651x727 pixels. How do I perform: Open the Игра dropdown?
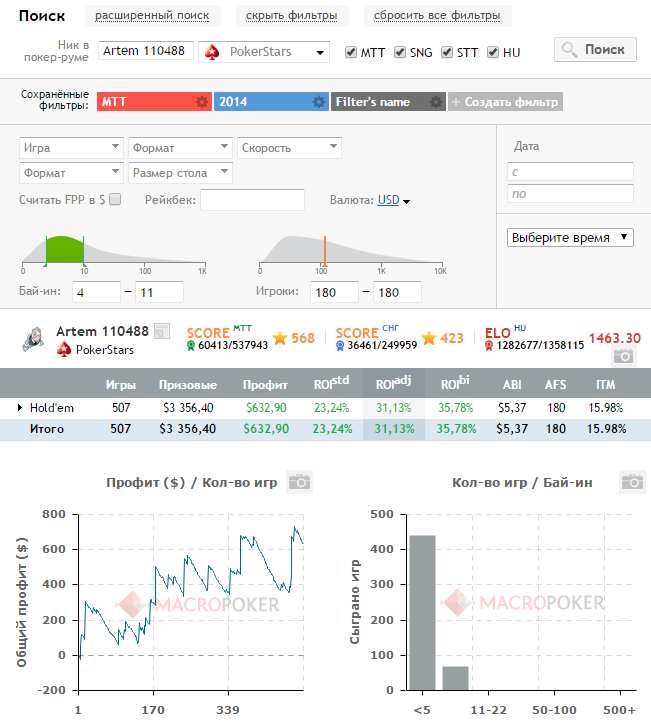click(71, 148)
